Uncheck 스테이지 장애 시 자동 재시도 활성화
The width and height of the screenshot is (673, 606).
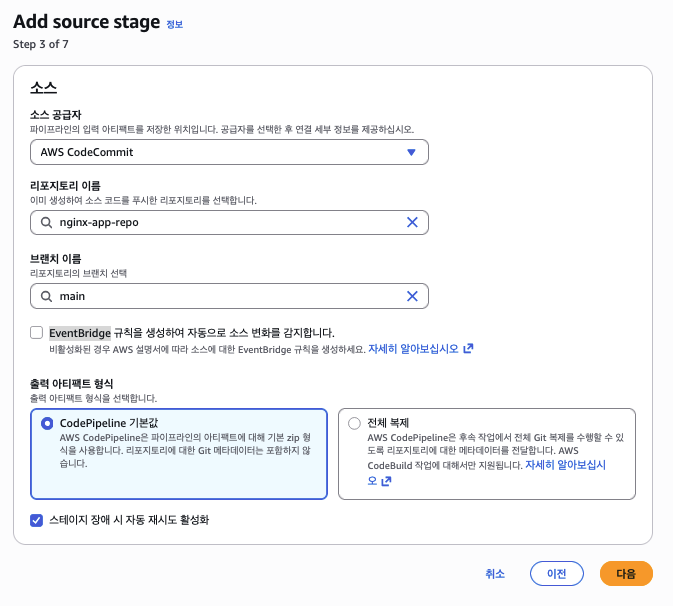click(x=37, y=520)
